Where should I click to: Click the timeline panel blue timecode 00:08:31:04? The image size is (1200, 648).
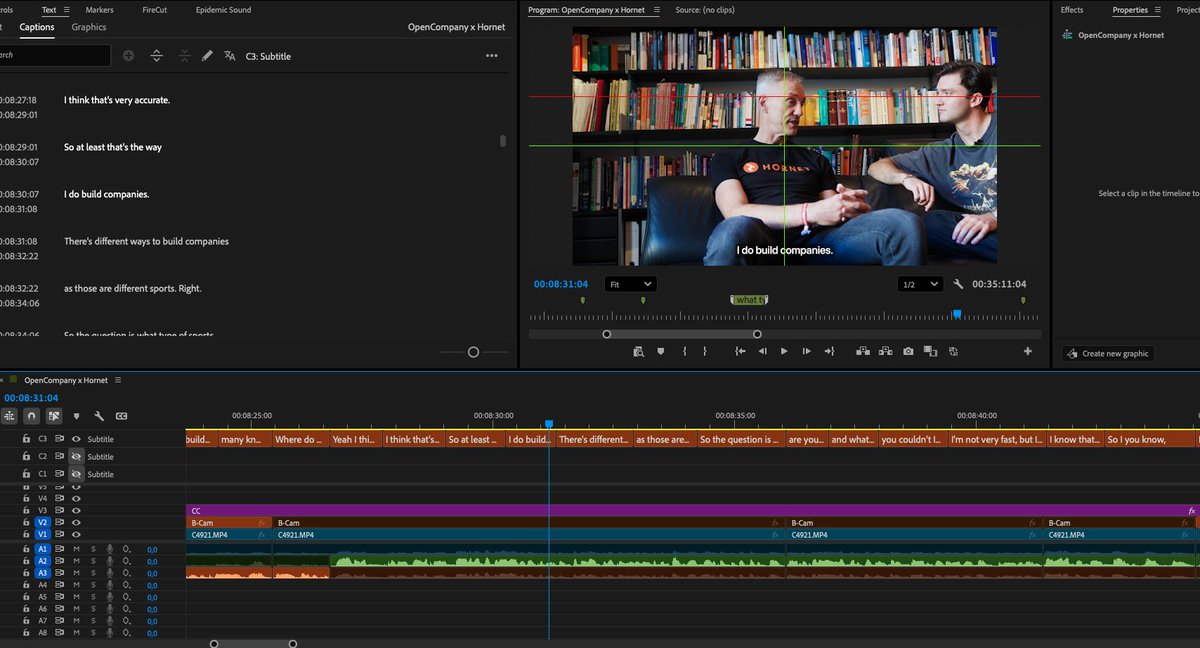click(x=31, y=398)
